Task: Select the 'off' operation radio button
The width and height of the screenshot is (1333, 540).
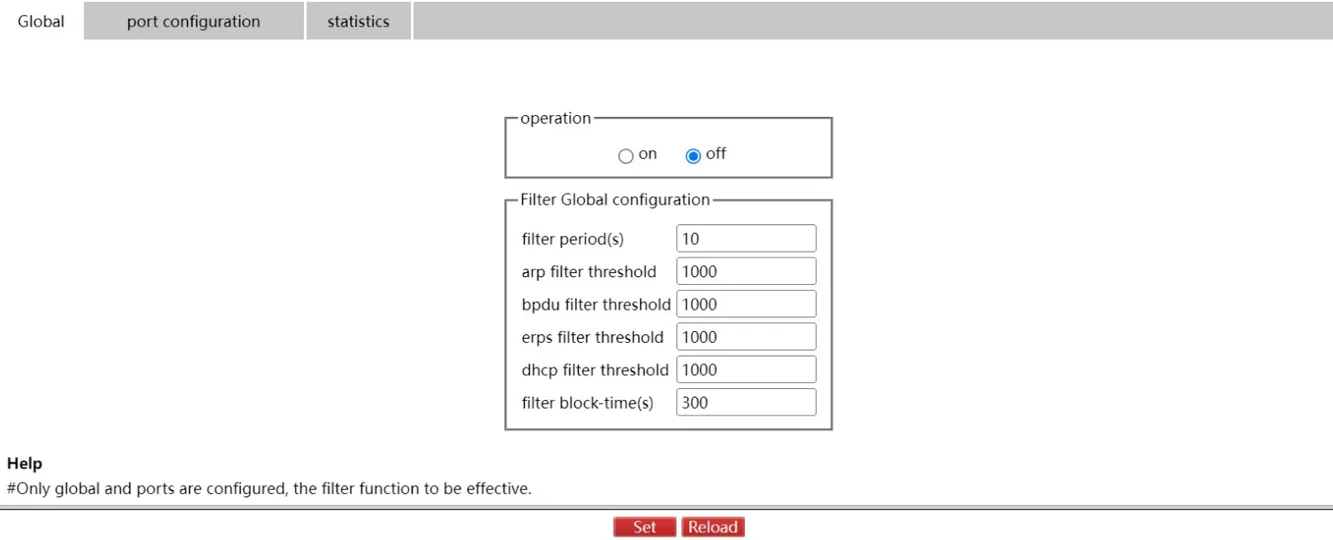Action: 693,156
